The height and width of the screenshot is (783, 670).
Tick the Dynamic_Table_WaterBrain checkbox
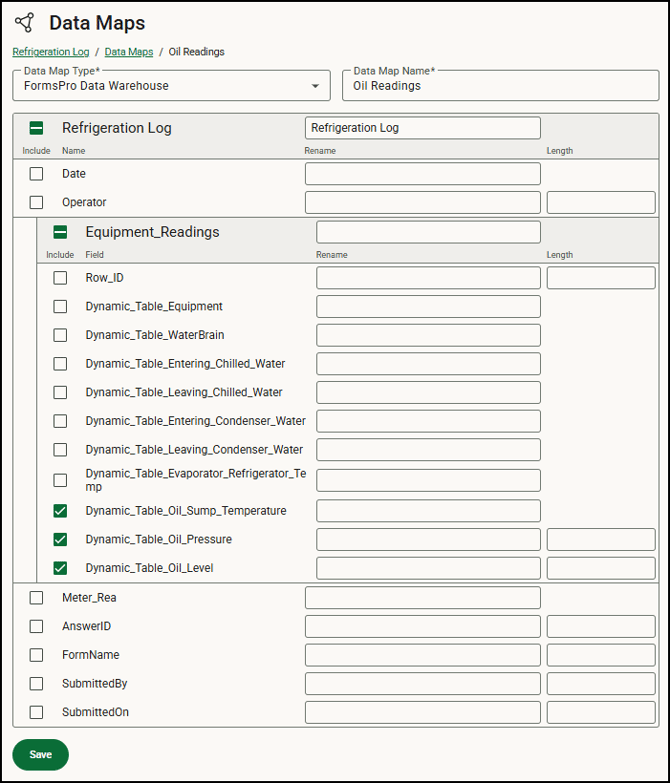pos(61,335)
